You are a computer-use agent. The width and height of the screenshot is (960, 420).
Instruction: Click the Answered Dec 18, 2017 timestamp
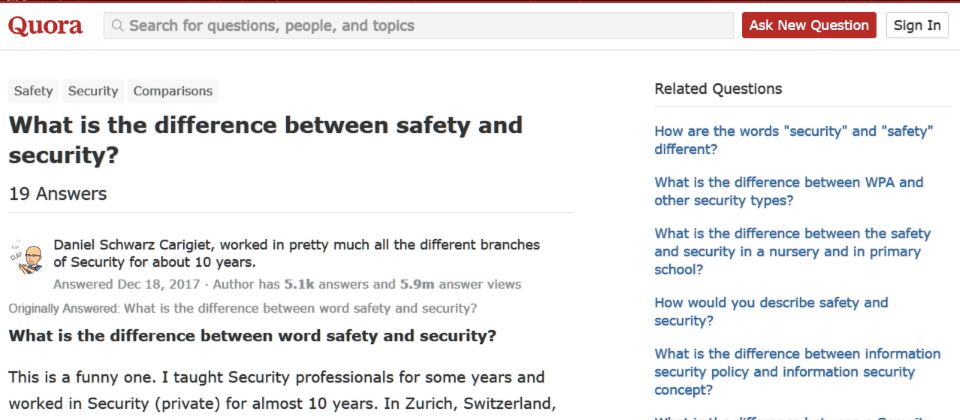point(127,284)
